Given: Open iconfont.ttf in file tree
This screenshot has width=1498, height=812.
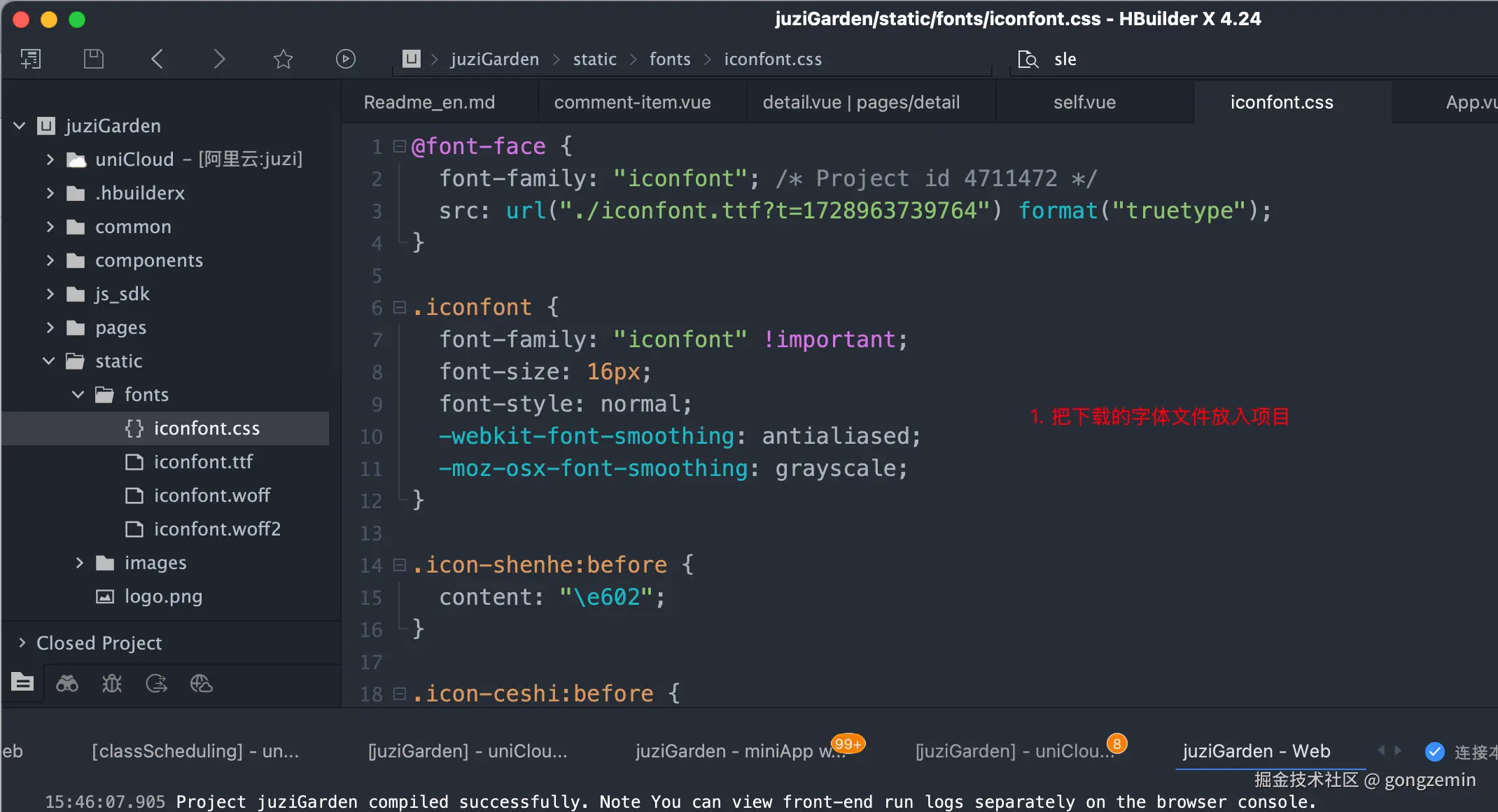Looking at the screenshot, I should [203, 462].
